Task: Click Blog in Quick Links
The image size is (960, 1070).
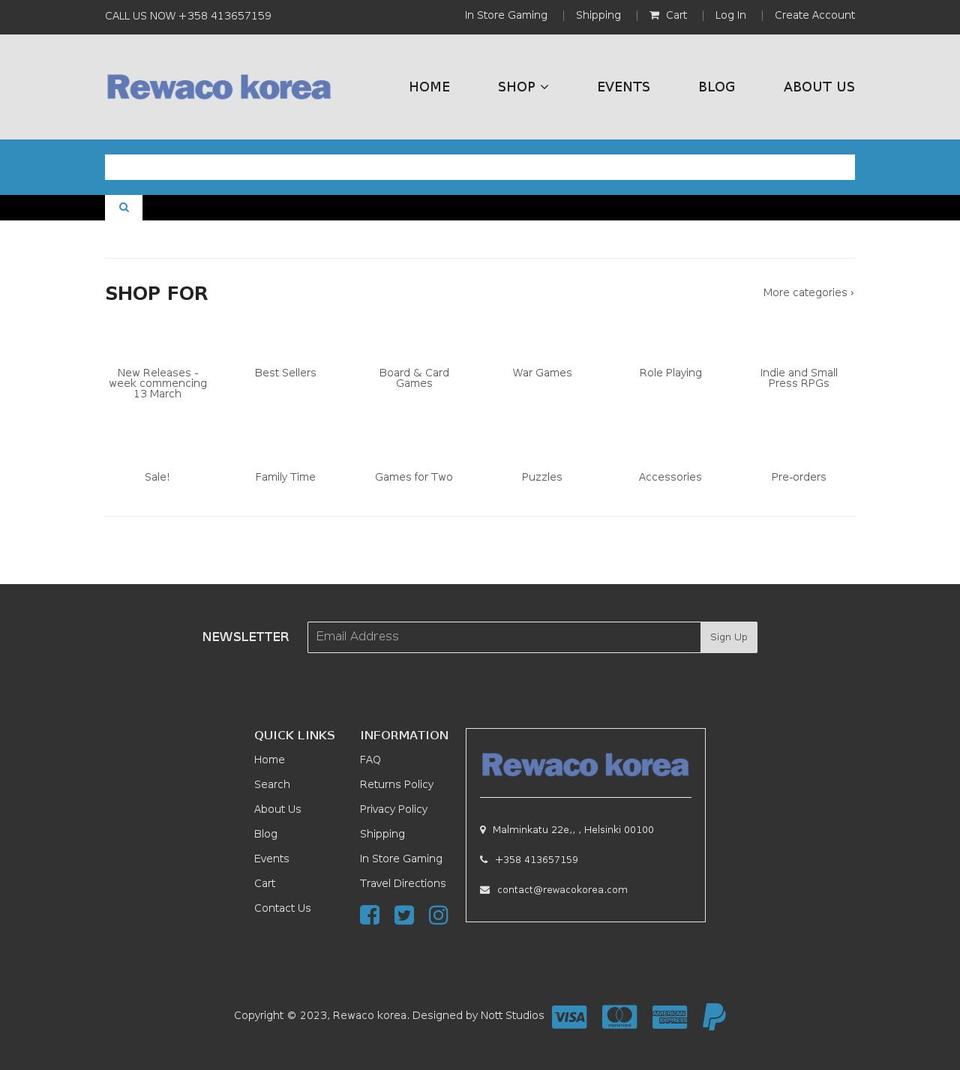Action: coord(265,834)
